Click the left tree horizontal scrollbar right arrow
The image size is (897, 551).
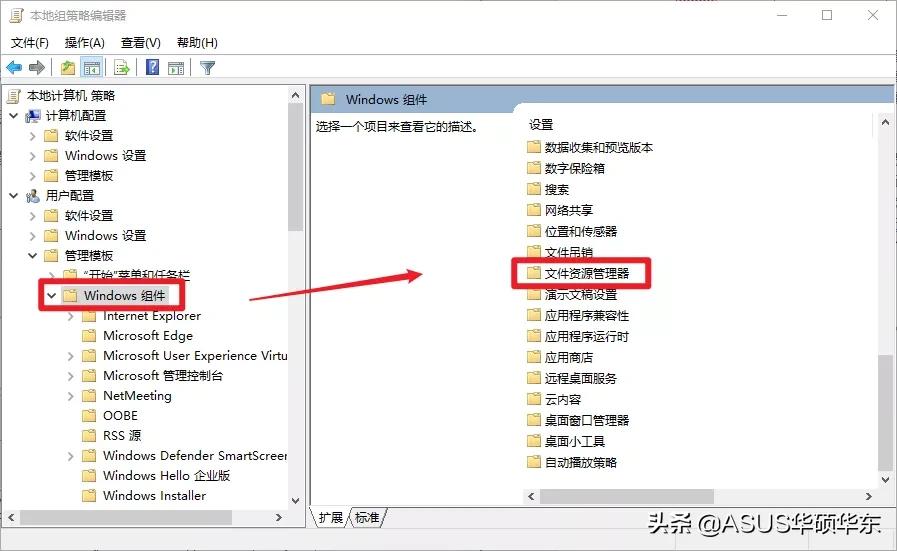tap(279, 517)
